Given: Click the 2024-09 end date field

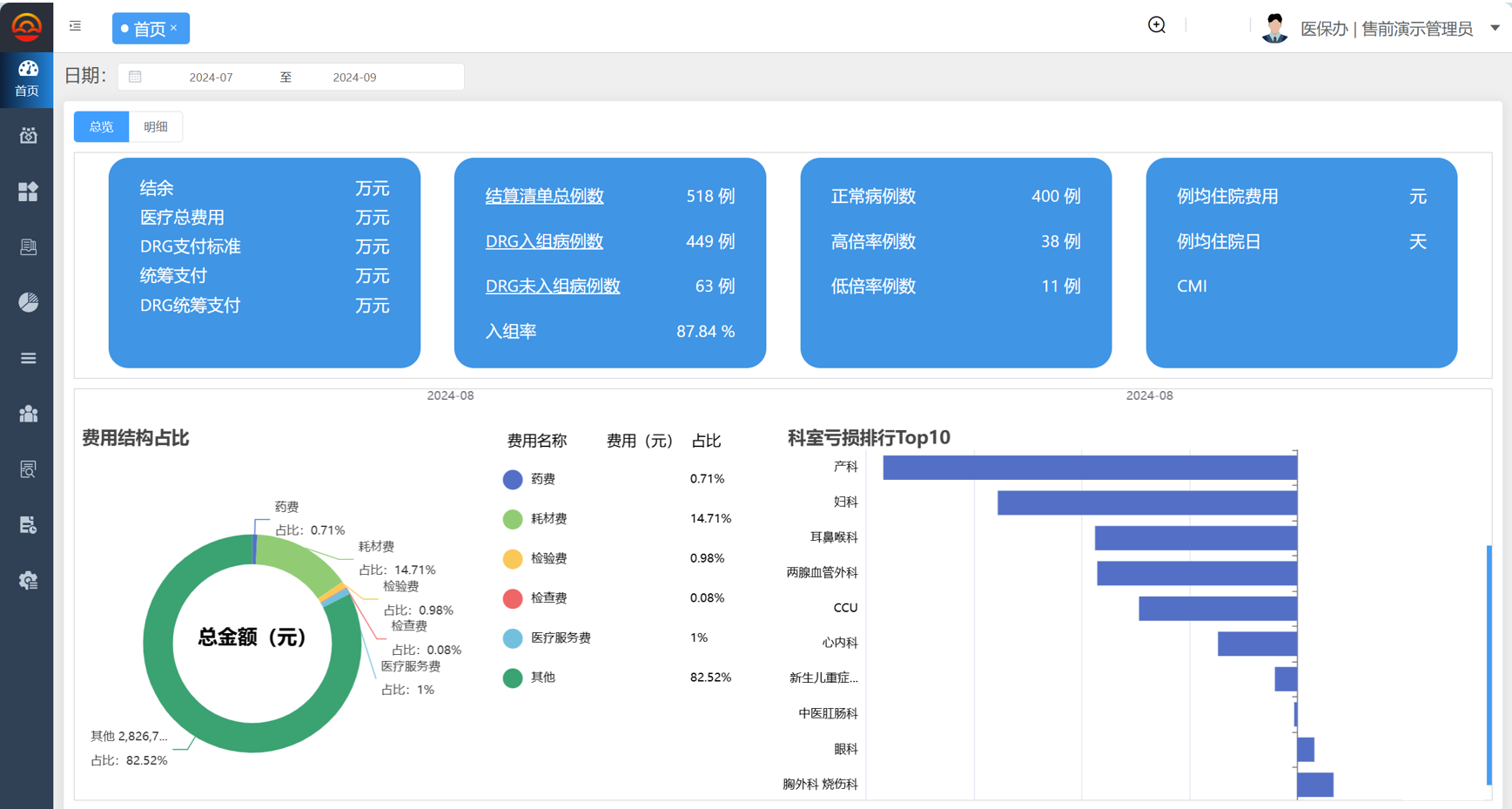Looking at the screenshot, I should [354, 78].
